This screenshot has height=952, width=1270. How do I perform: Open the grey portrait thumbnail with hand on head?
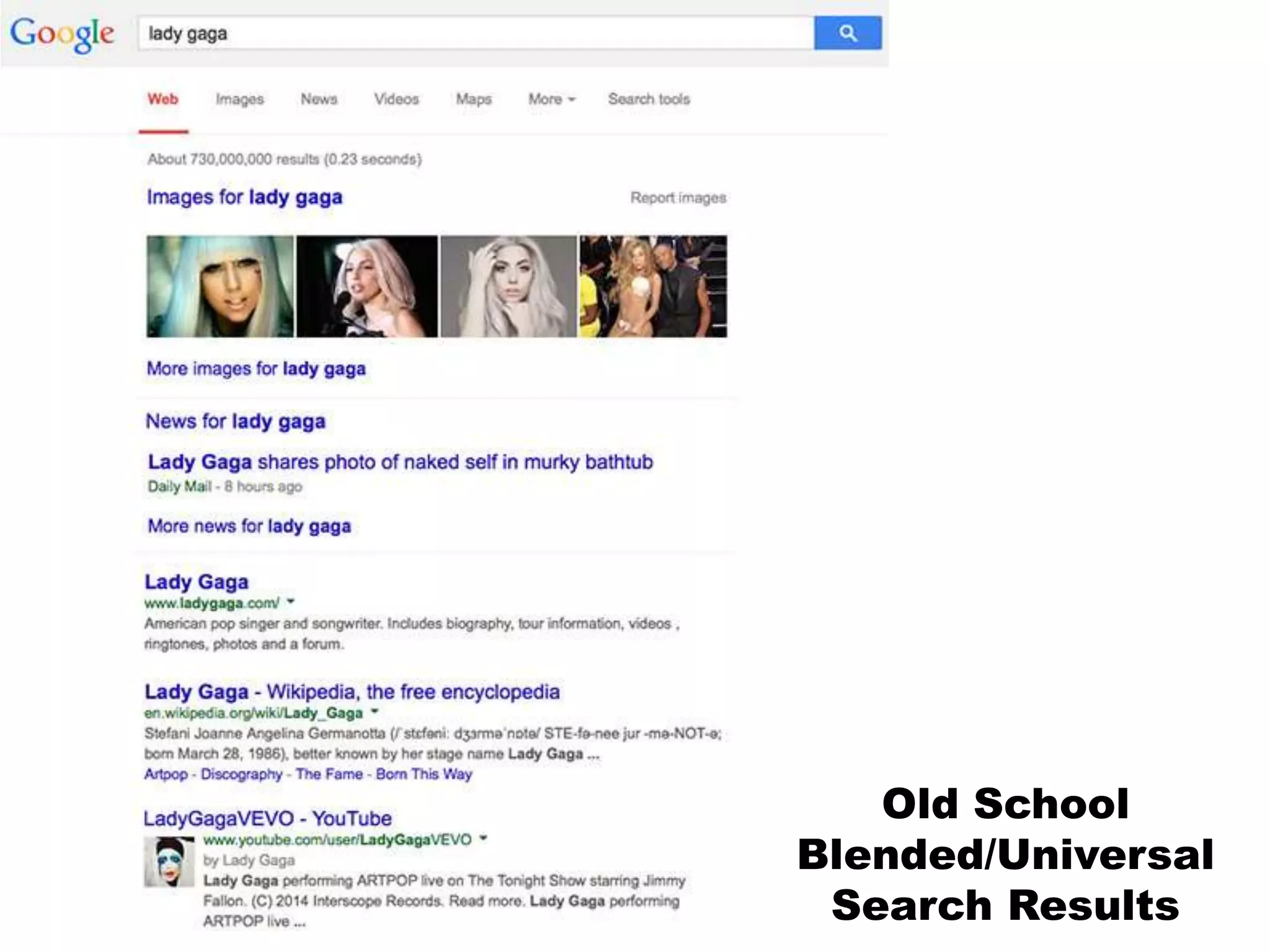[508, 286]
